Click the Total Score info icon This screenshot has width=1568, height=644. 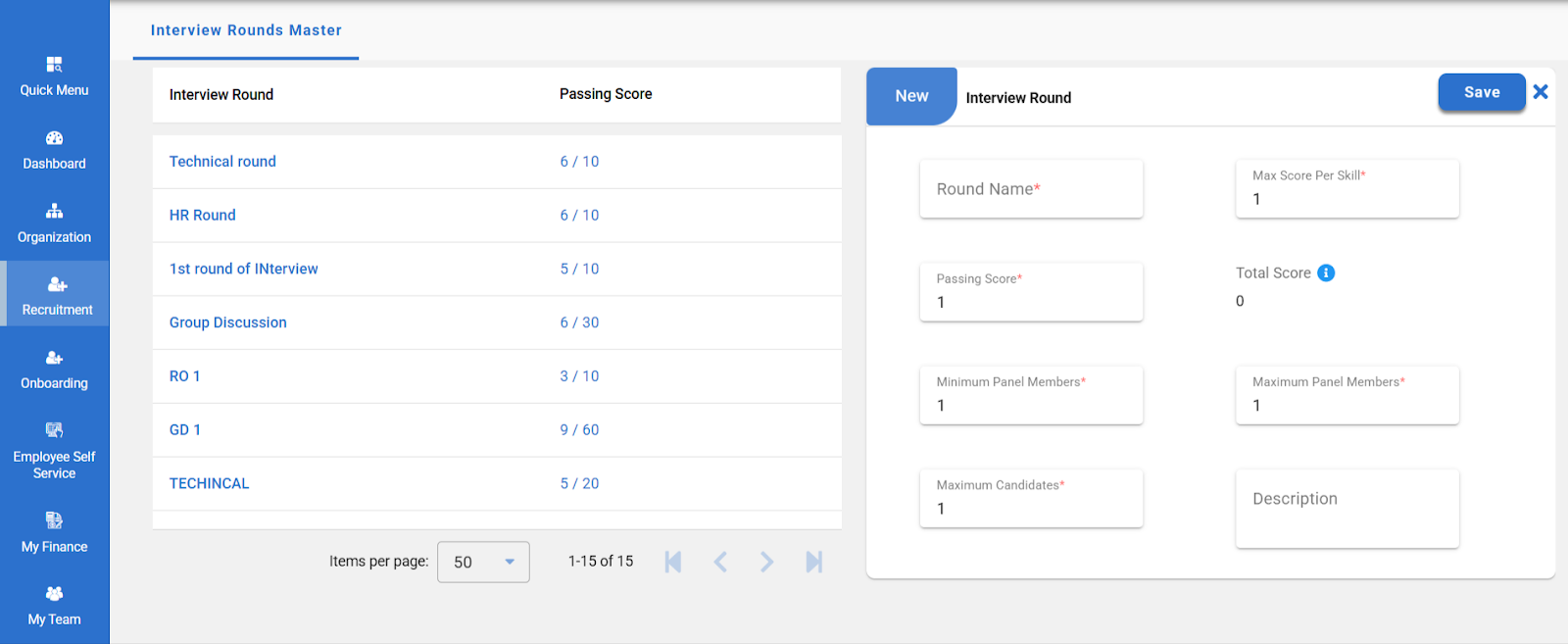click(1326, 273)
